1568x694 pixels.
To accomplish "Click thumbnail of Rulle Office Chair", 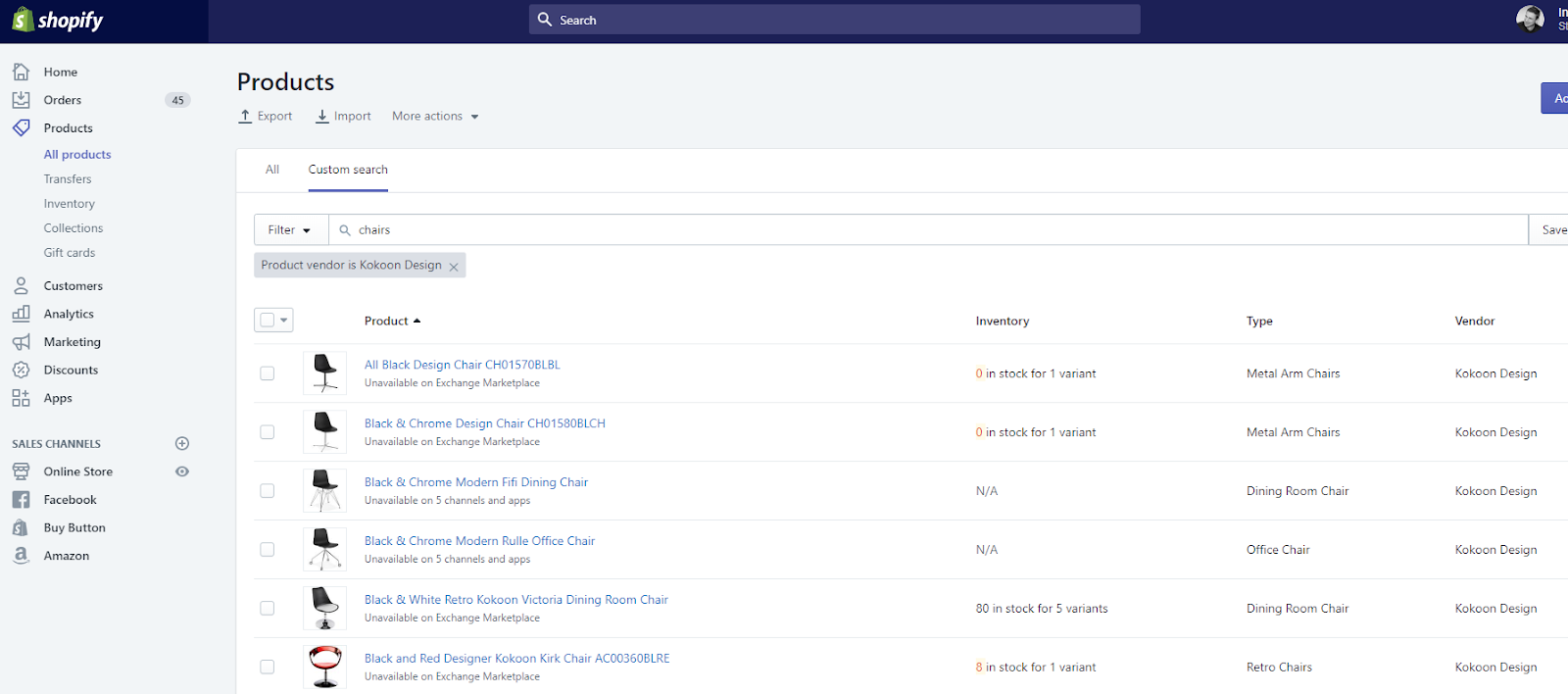I will click(324, 550).
